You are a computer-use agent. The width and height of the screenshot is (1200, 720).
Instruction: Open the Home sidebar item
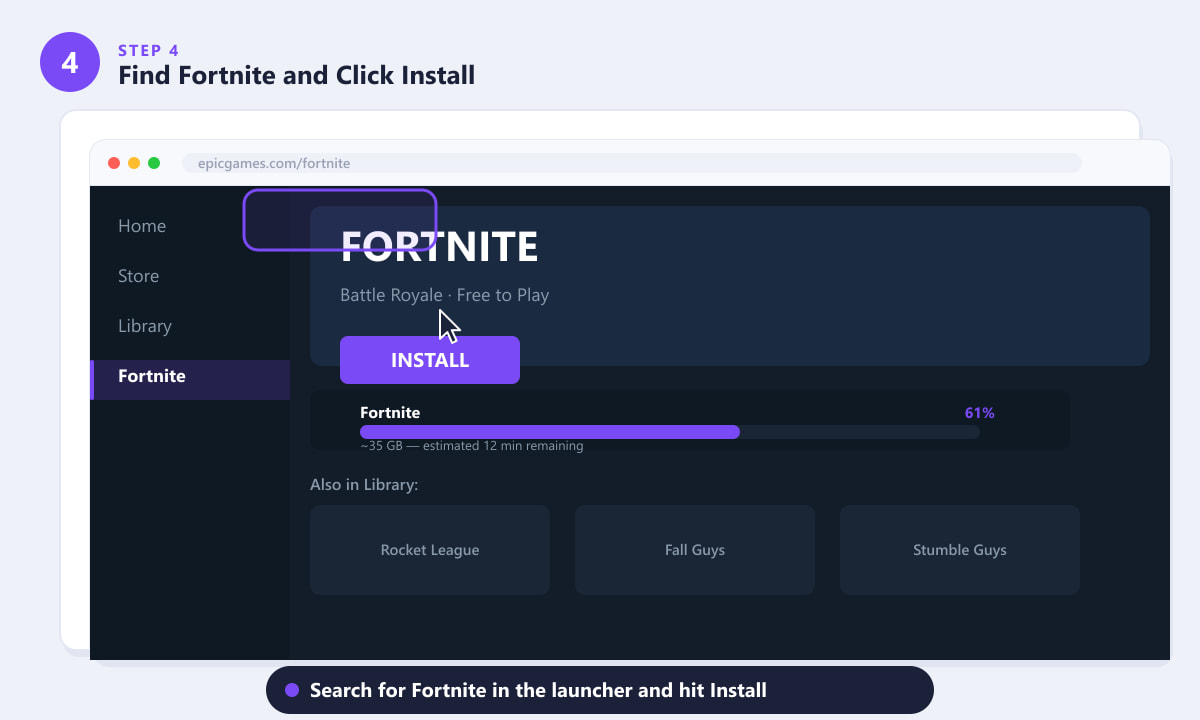142,226
